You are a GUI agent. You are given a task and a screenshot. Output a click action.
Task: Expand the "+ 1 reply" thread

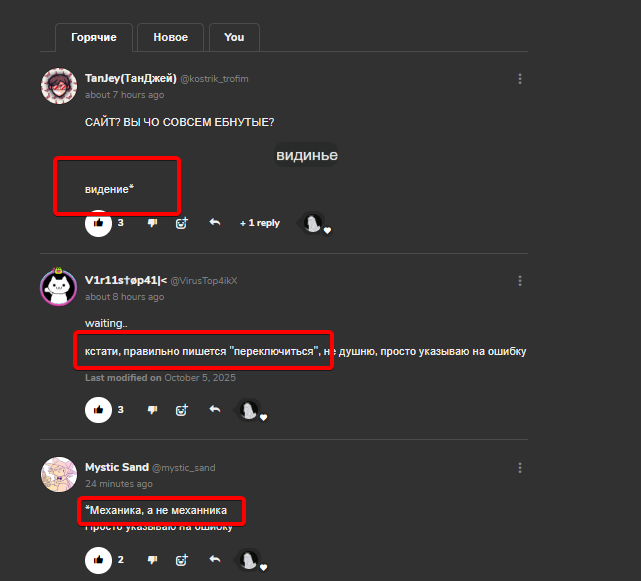coord(260,223)
